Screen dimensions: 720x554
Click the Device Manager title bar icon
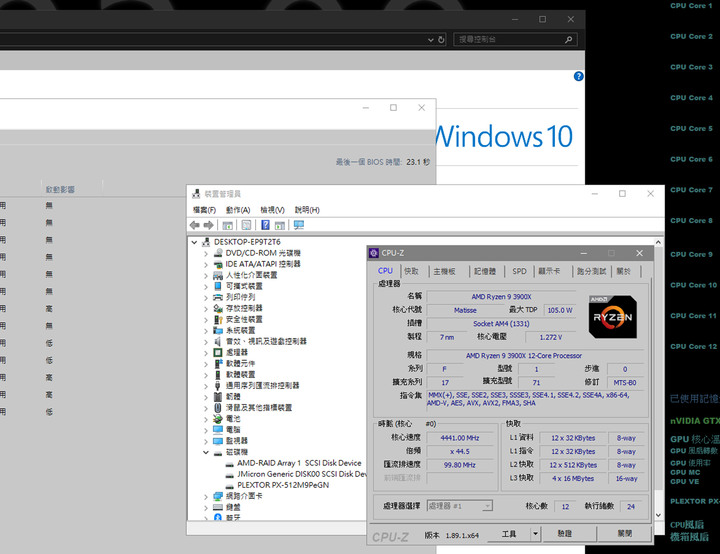pyautogui.click(x=197, y=194)
